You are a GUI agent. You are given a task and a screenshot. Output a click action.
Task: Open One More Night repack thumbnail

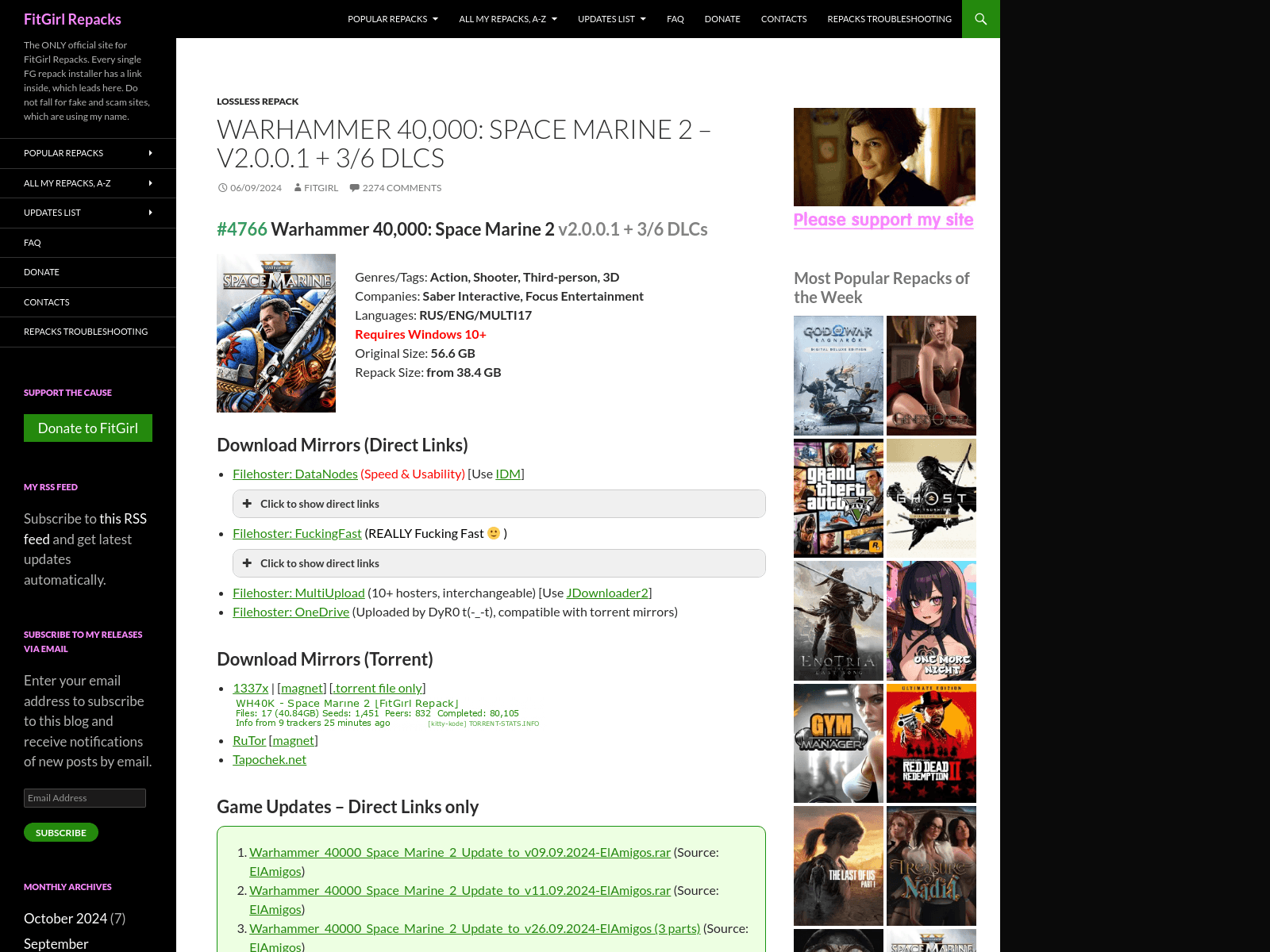click(931, 620)
